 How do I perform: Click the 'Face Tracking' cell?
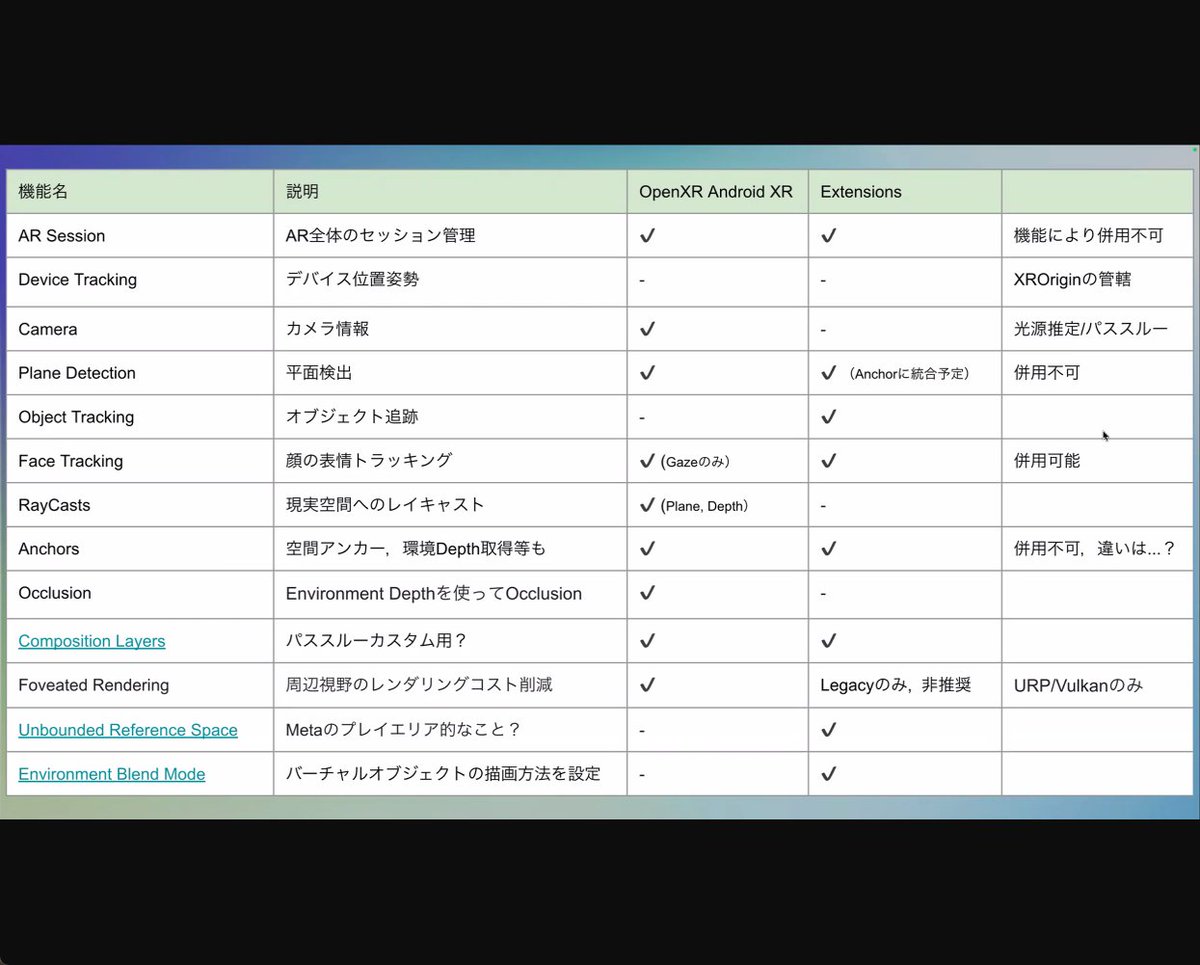(x=140, y=461)
